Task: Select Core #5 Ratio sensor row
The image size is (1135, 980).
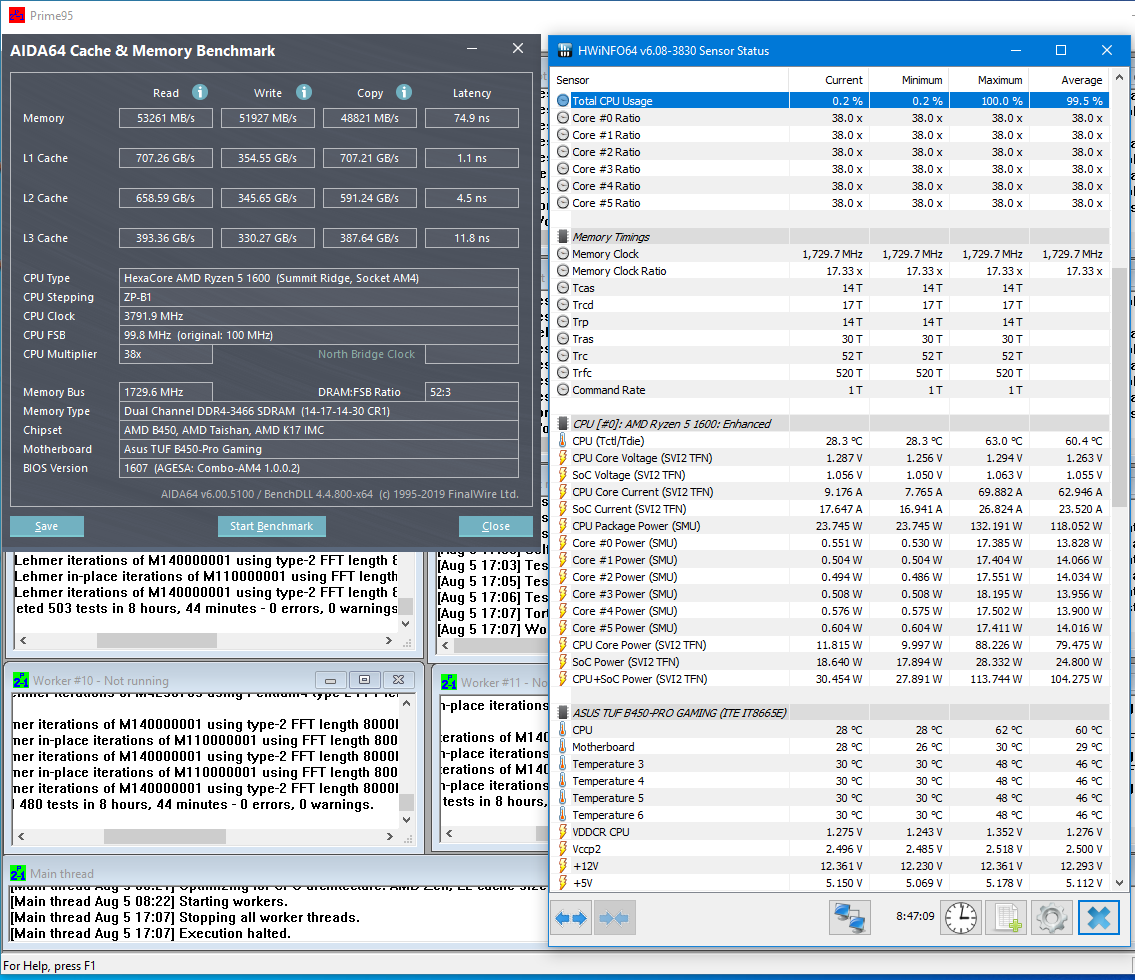Action: coord(831,203)
